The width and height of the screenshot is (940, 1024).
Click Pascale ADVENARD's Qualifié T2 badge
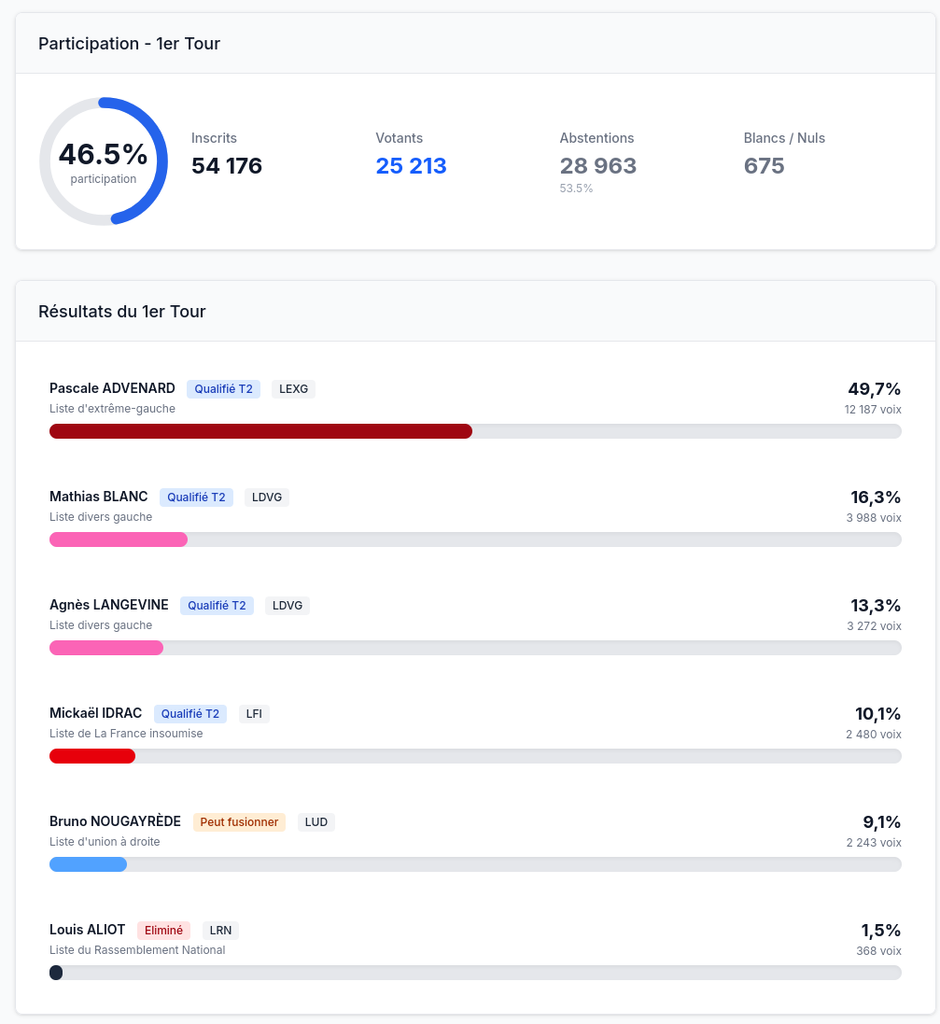click(223, 389)
